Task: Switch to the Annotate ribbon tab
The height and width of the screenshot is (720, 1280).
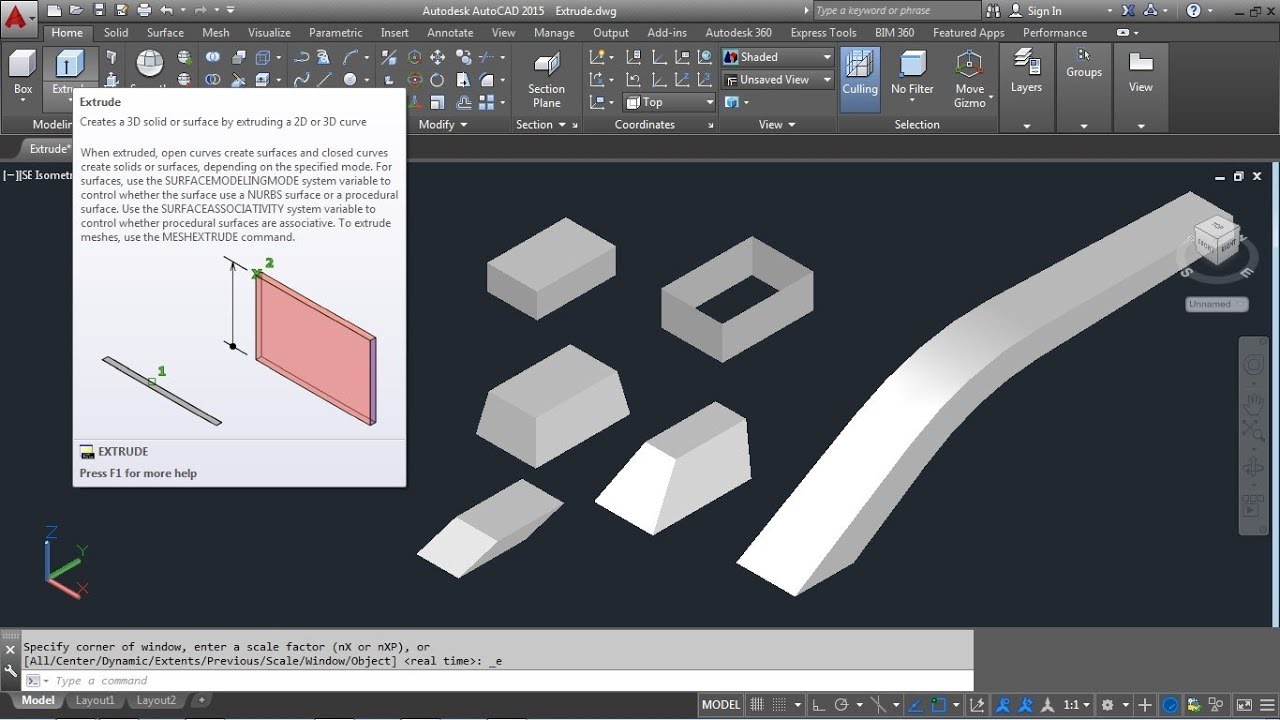Action: pyautogui.click(x=450, y=33)
